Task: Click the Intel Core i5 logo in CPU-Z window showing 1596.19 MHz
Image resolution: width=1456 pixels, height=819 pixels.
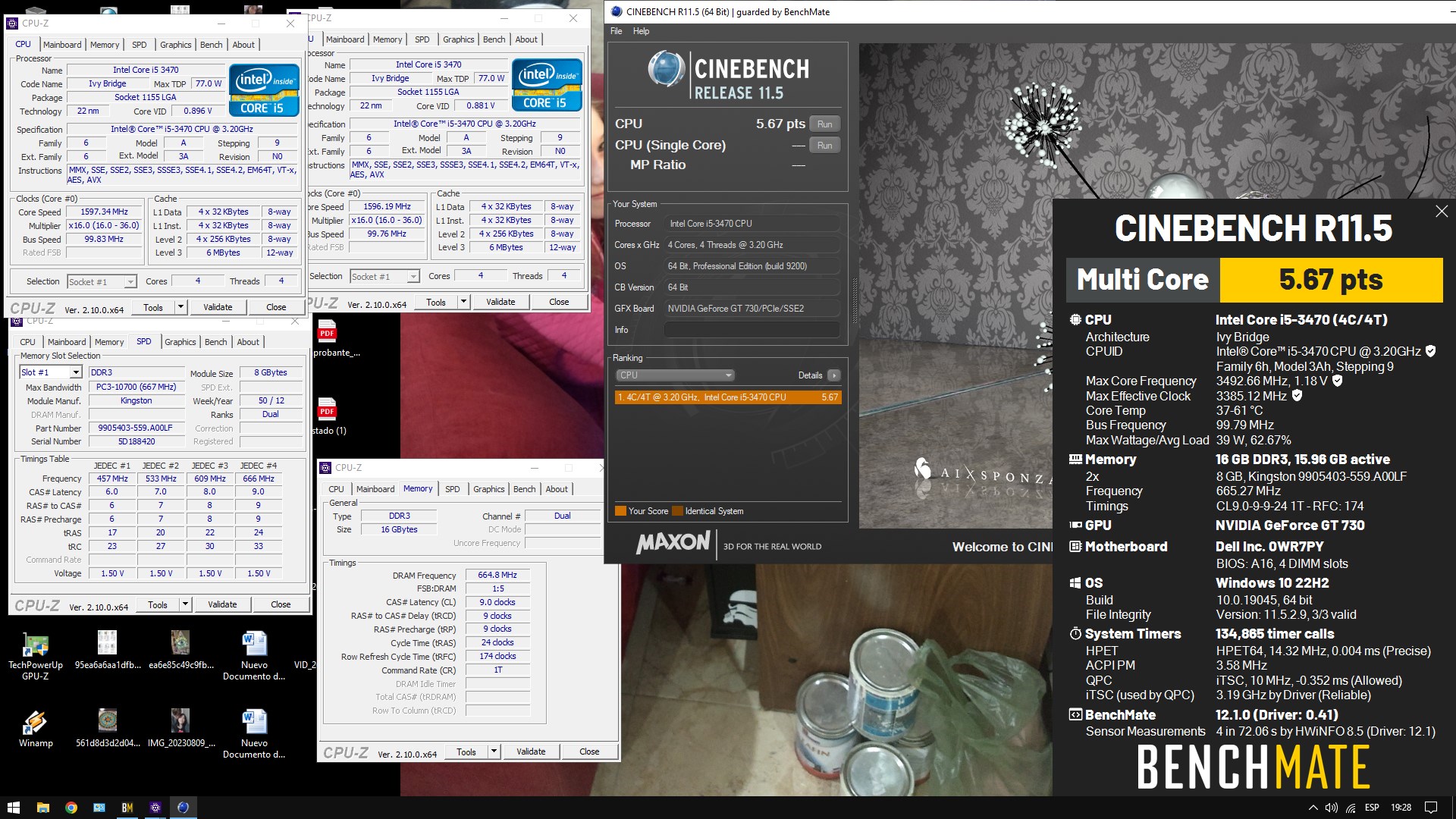Action: coord(547,85)
